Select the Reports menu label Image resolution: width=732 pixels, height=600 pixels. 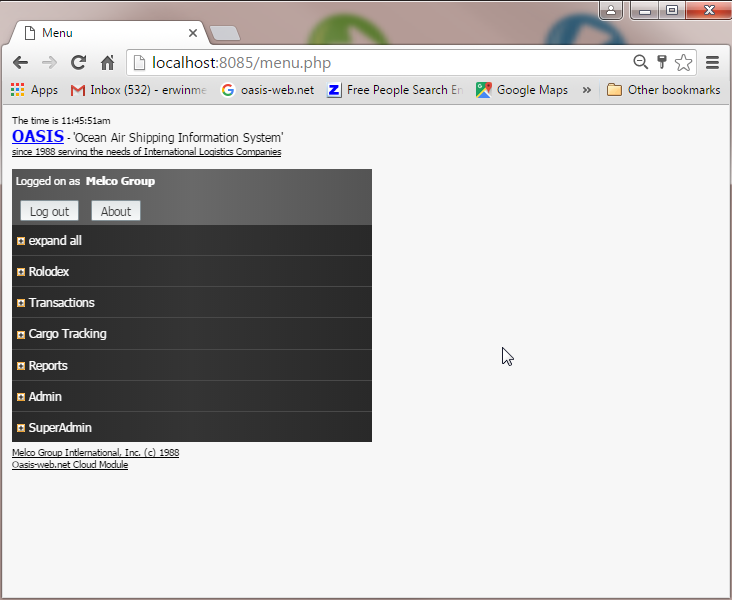[48, 366]
